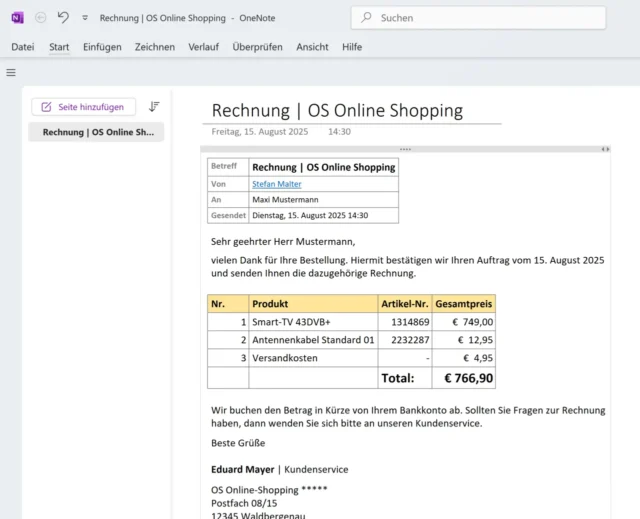Toggle the navigation pane hamburger icon
The width and height of the screenshot is (640, 519).
11,72
